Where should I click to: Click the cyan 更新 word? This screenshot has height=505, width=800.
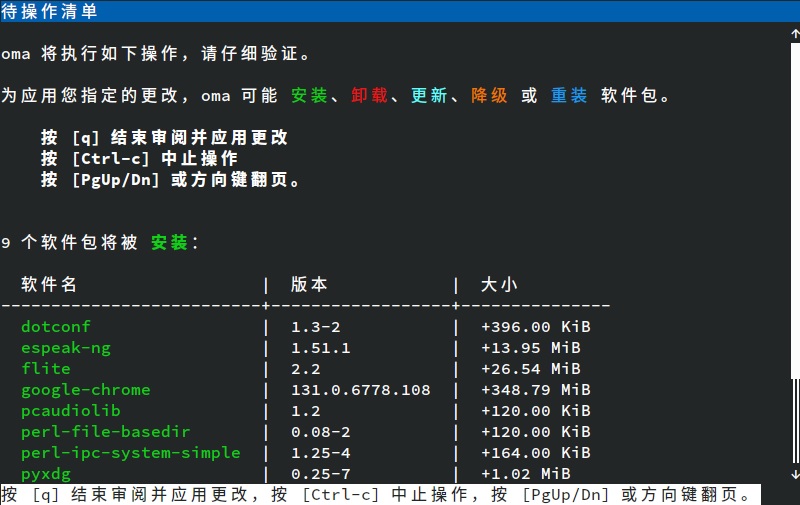429,95
